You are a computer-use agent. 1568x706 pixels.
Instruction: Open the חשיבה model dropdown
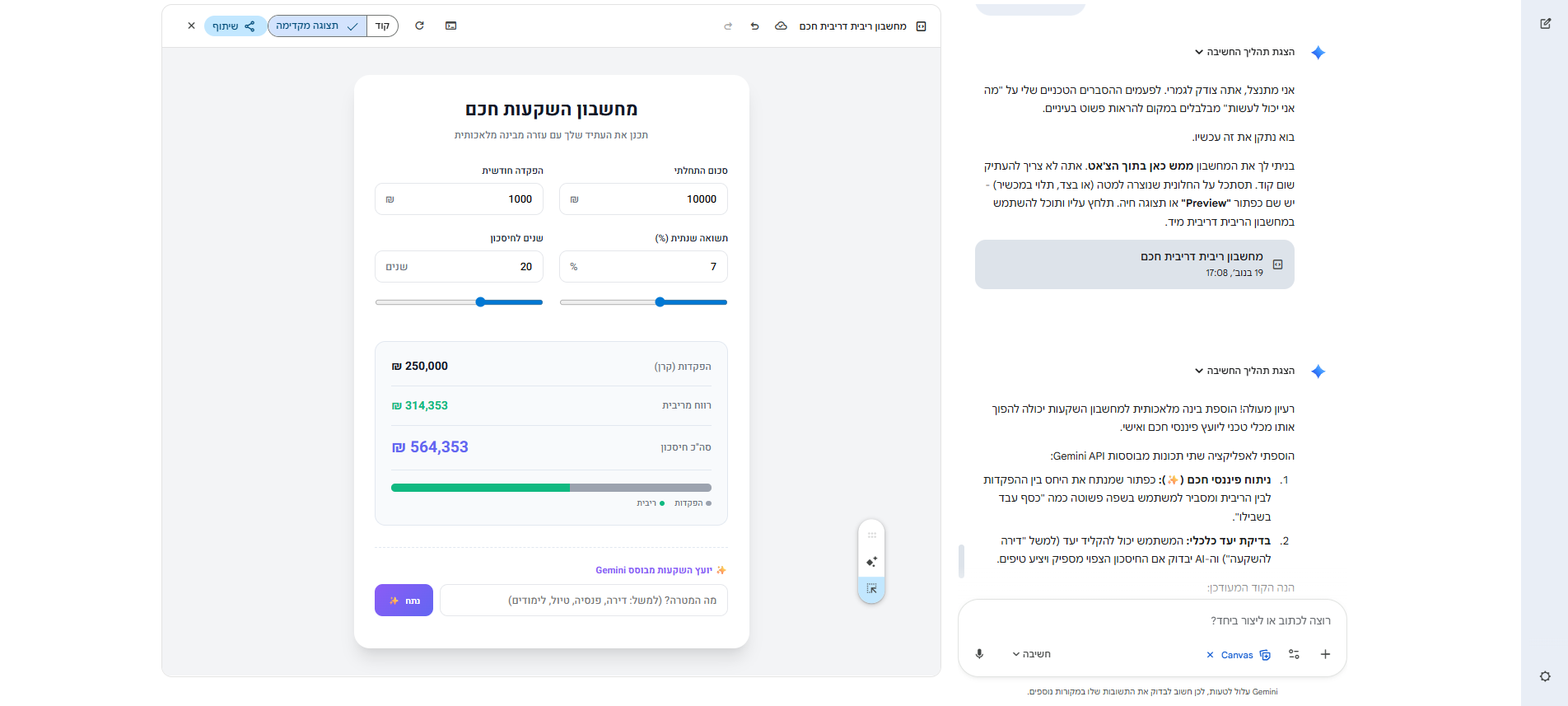tap(1031, 654)
